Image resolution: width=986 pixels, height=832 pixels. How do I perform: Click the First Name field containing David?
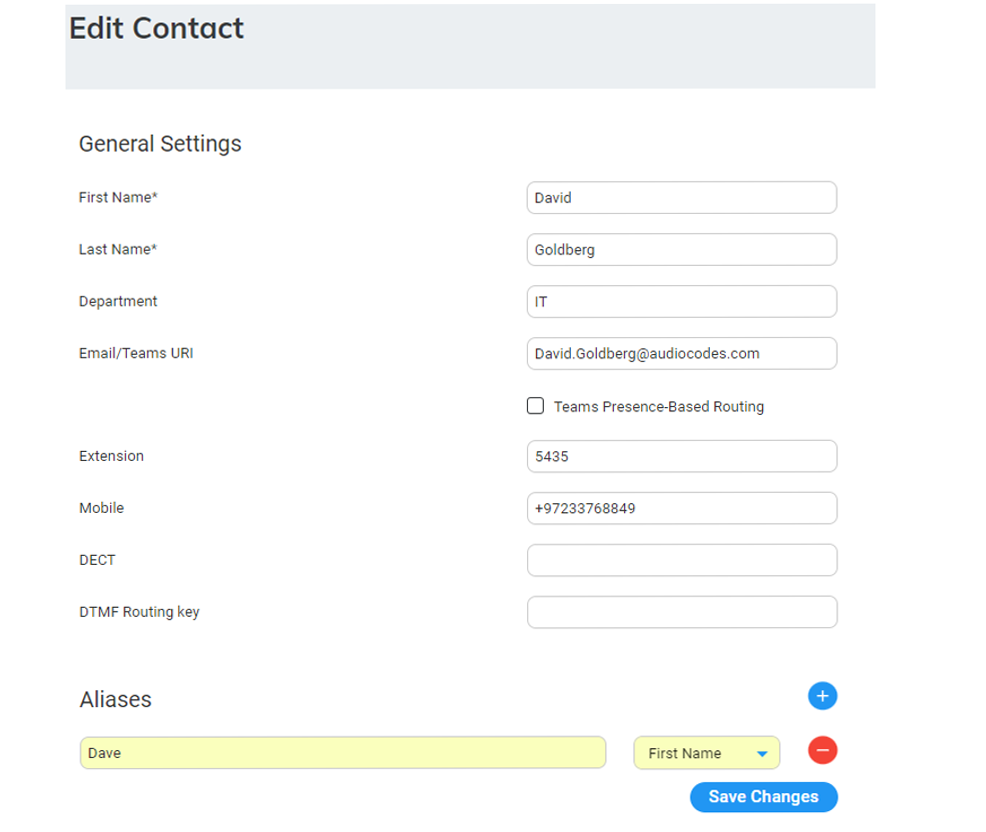681,198
